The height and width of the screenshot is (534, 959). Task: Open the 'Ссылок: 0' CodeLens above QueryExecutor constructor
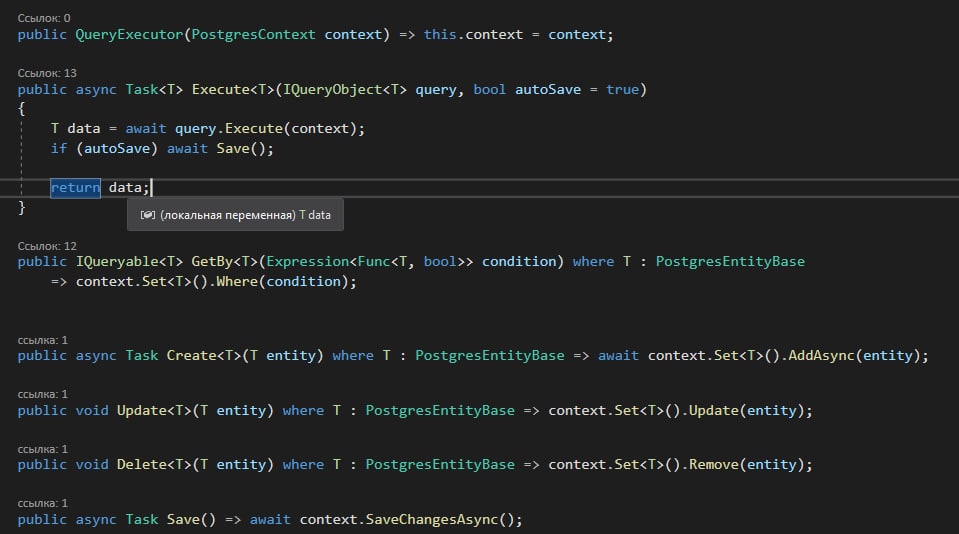[x=43, y=18]
